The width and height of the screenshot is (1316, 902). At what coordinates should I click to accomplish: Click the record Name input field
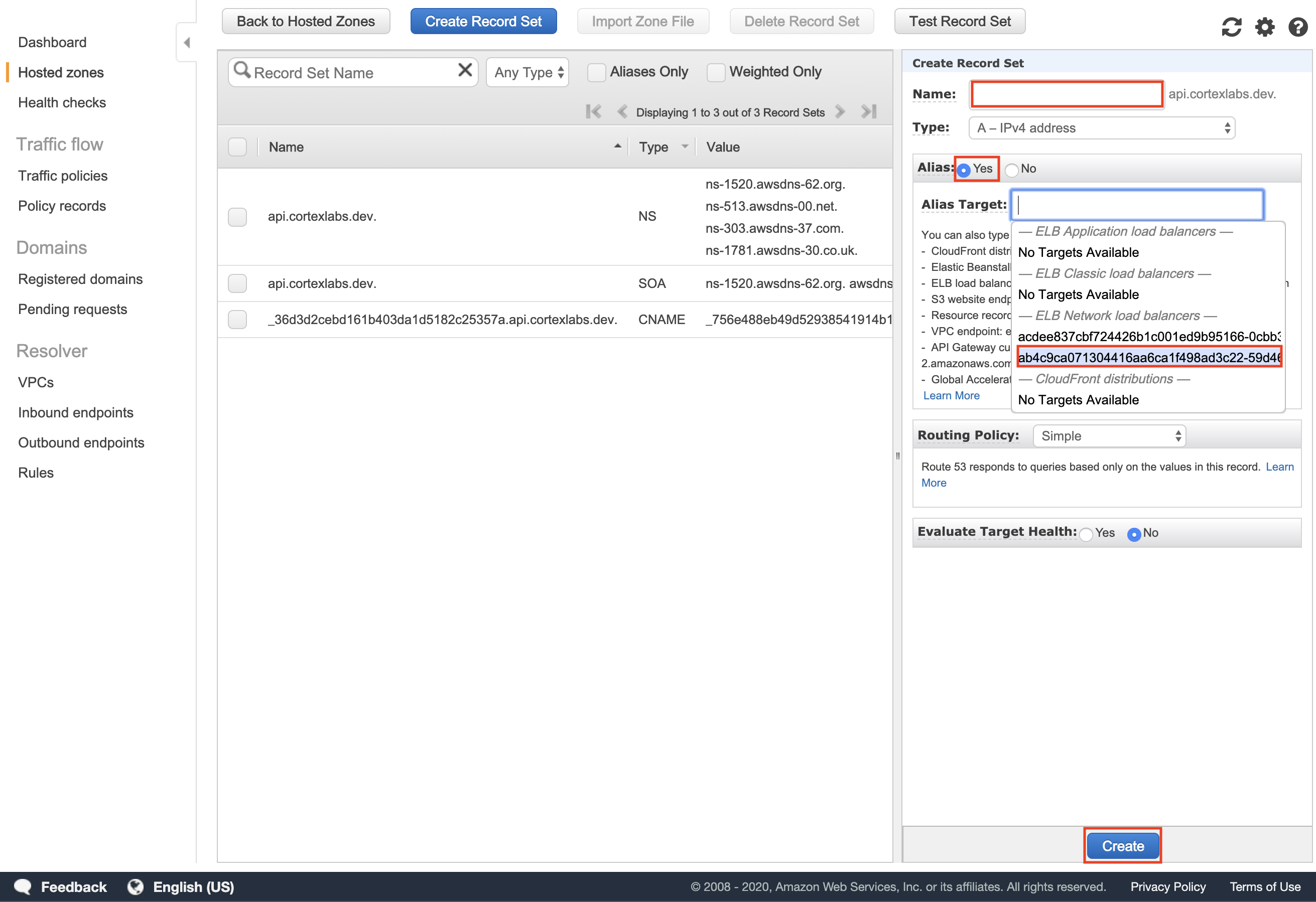(x=1066, y=94)
